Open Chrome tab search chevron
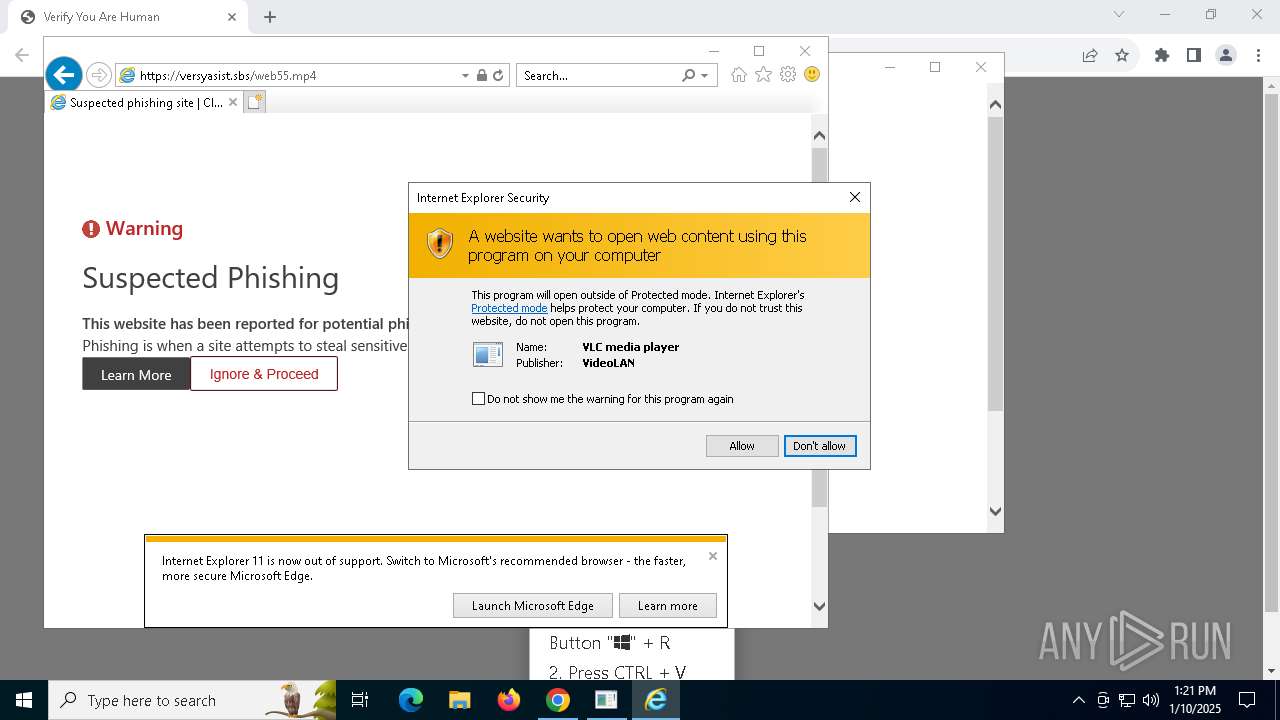Image resolution: width=1280 pixels, height=720 pixels. click(1119, 14)
